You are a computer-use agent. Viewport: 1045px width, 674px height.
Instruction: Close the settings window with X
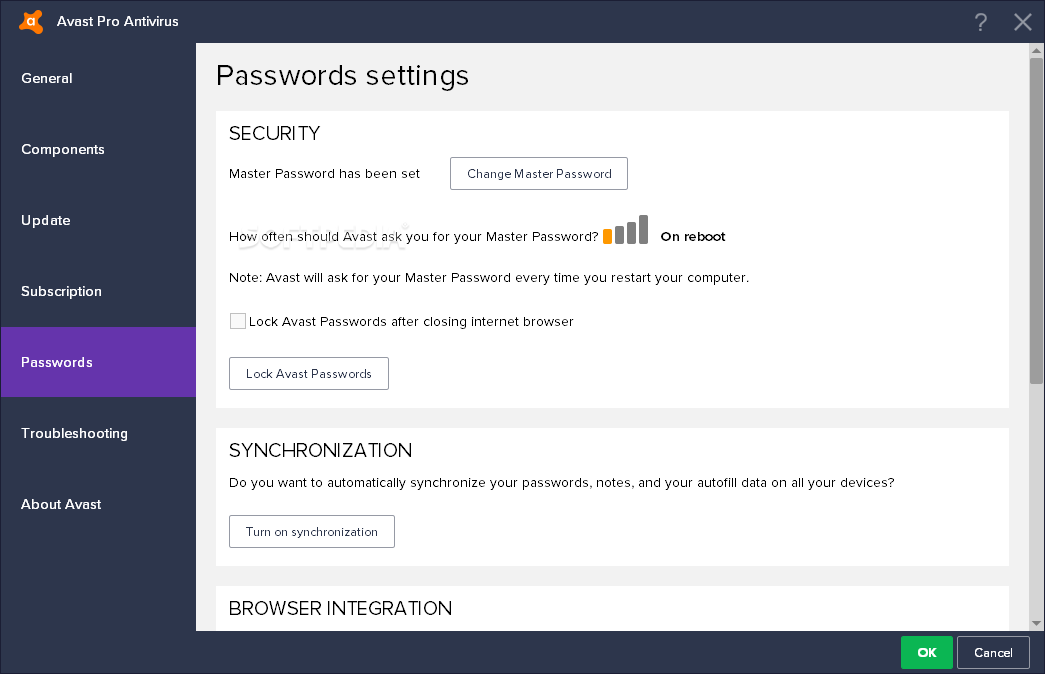click(1022, 22)
